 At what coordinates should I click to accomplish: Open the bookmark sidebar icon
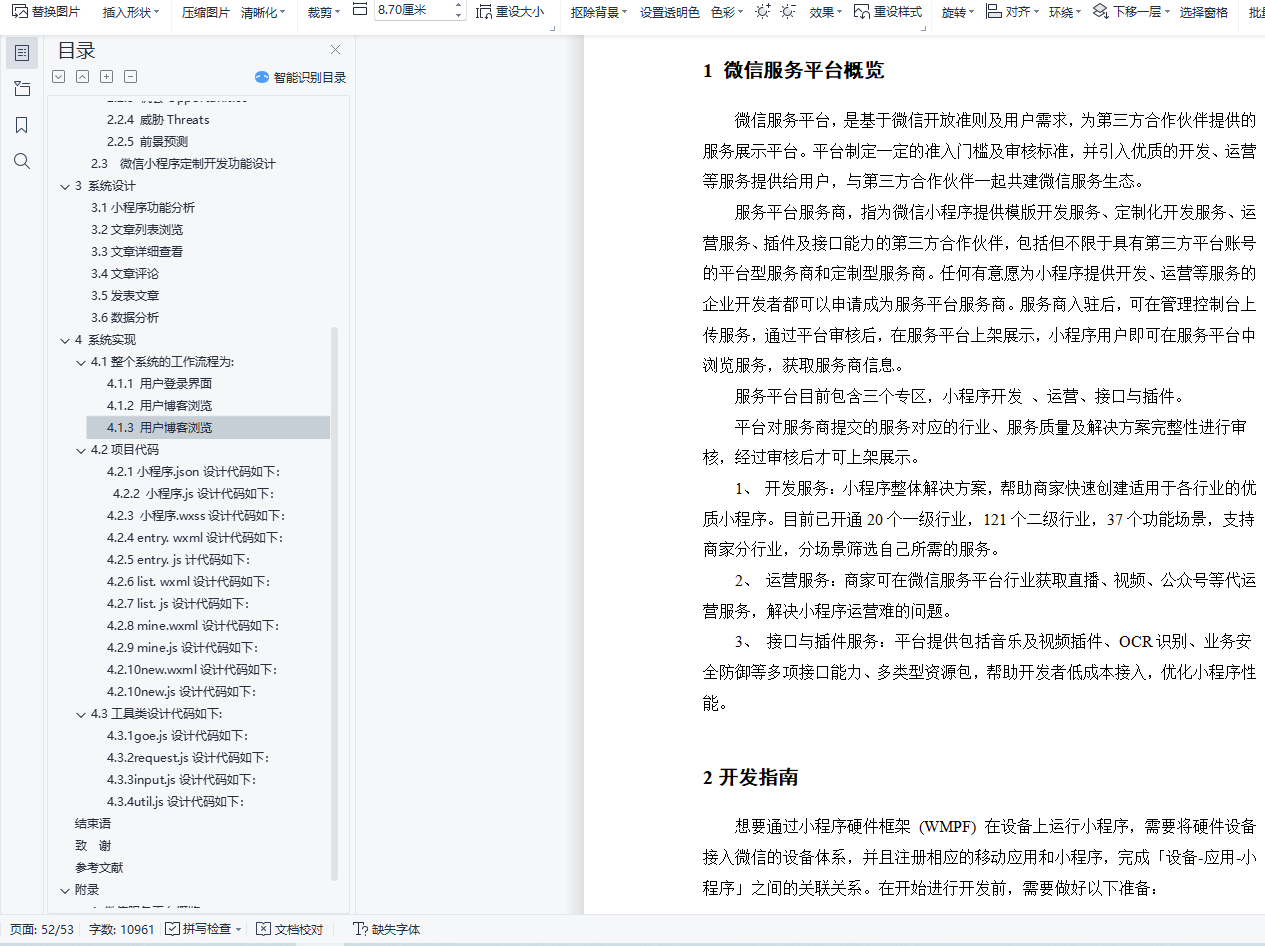coord(22,125)
